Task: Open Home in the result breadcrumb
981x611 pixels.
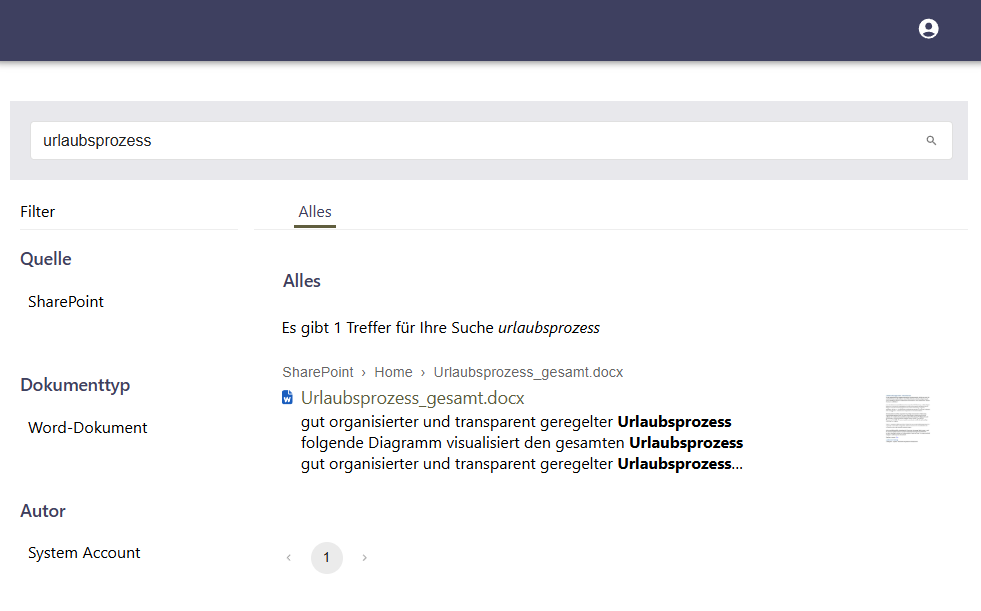Action: tap(393, 372)
